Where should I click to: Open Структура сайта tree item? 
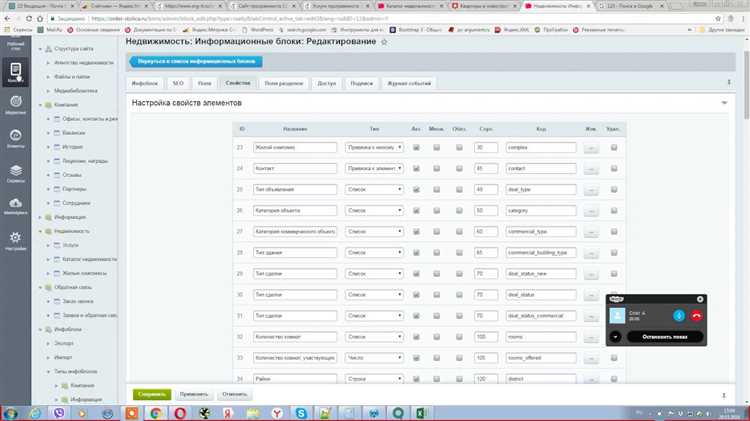(74, 49)
